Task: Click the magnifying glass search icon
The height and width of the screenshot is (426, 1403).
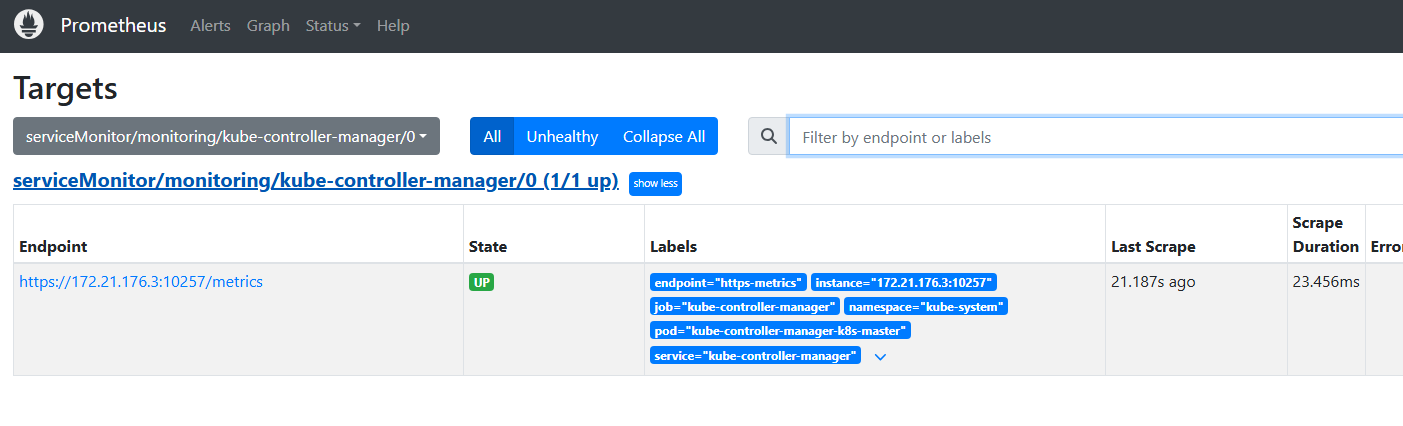Action: (768, 137)
